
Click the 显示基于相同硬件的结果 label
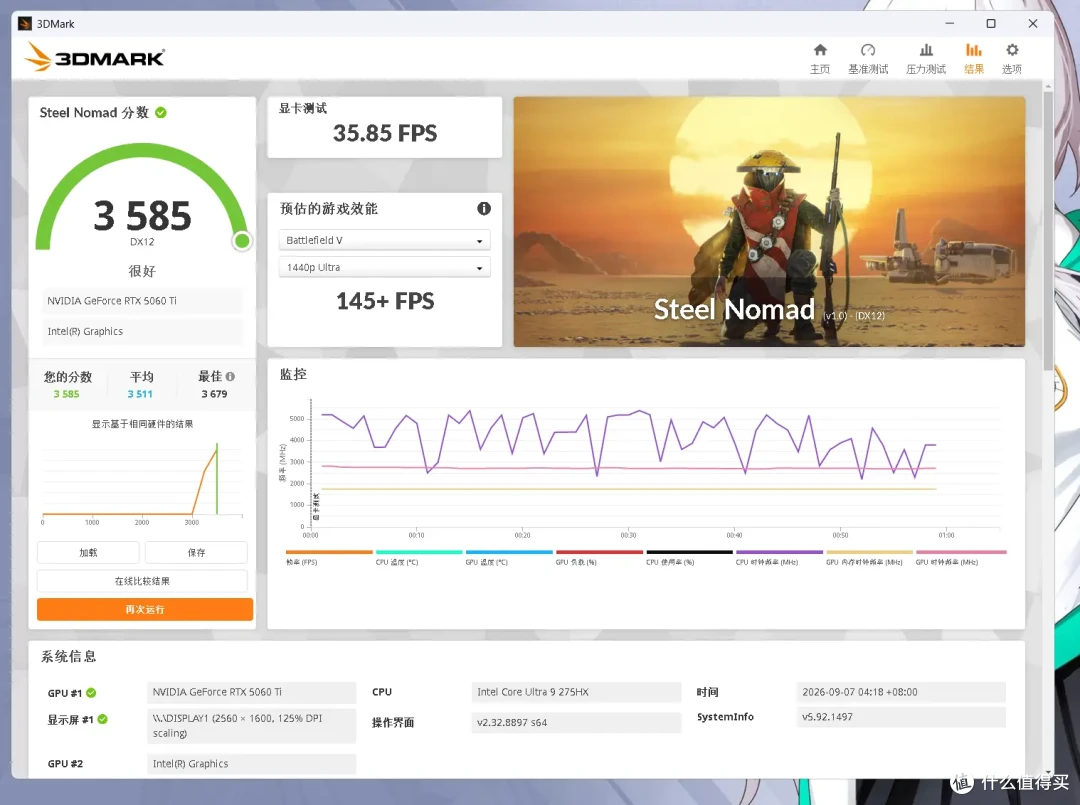pos(143,424)
